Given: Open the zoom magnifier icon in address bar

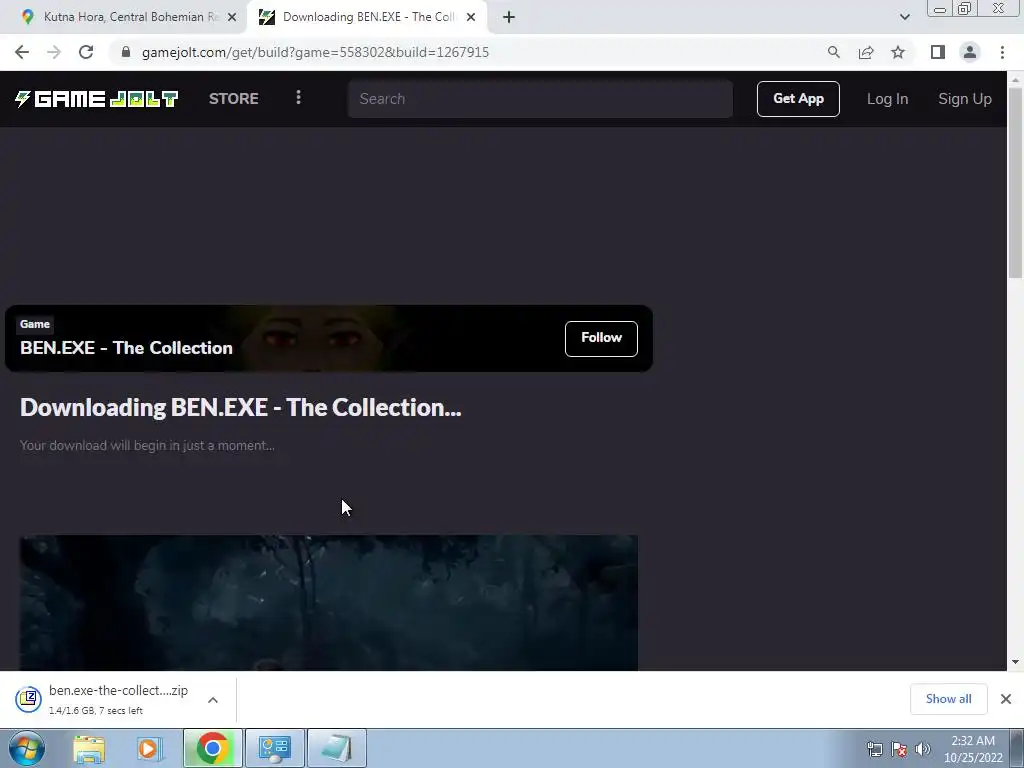Looking at the screenshot, I should [833, 52].
